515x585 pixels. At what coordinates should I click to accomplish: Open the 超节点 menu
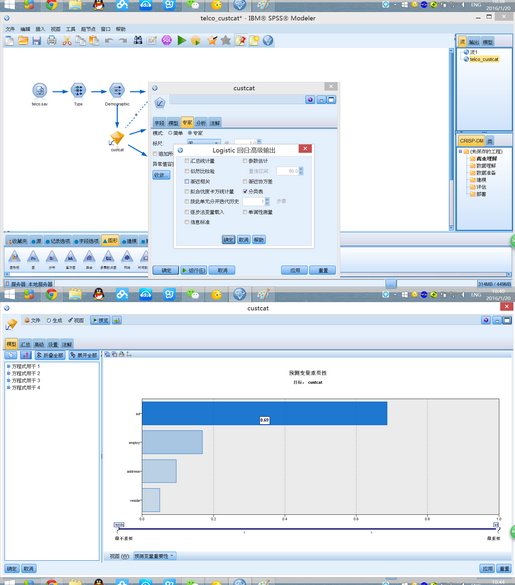(88, 29)
